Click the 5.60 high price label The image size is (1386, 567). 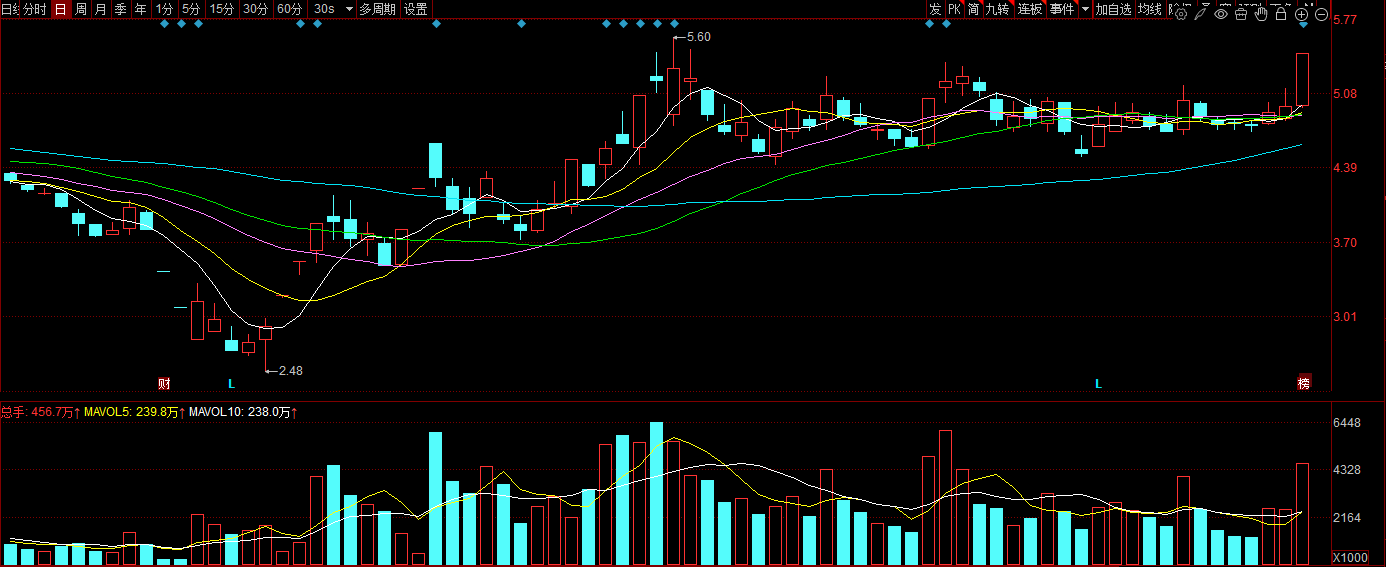(x=699, y=37)
